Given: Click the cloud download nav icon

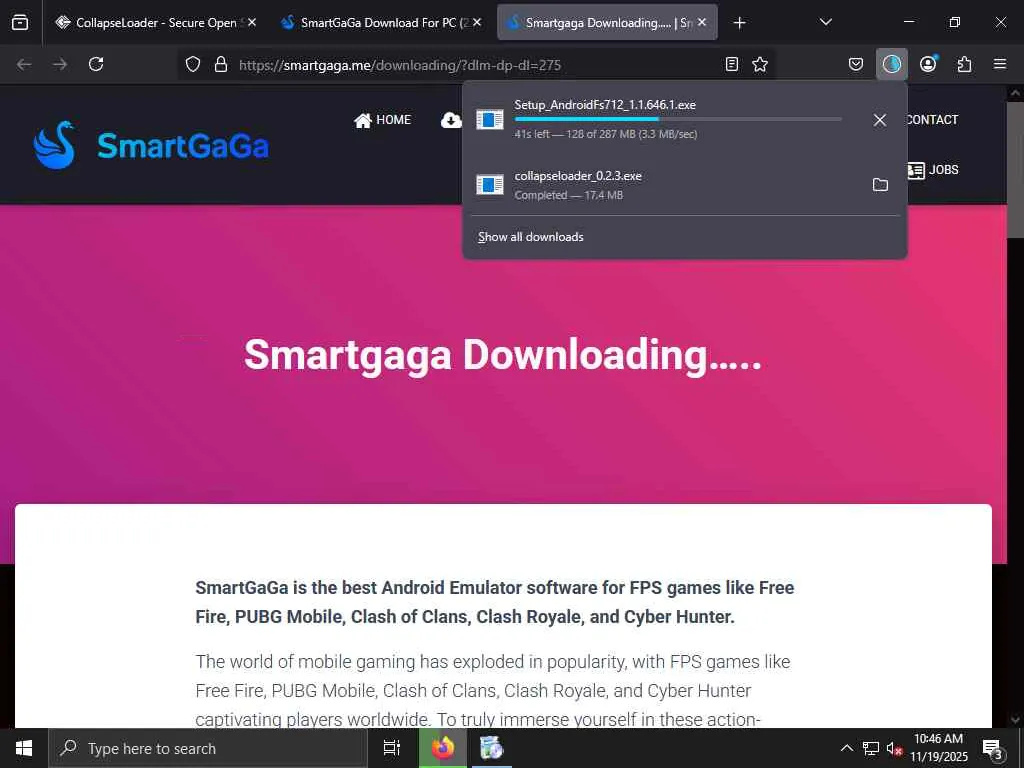Looking at the screenshot, I should point(451,120).
